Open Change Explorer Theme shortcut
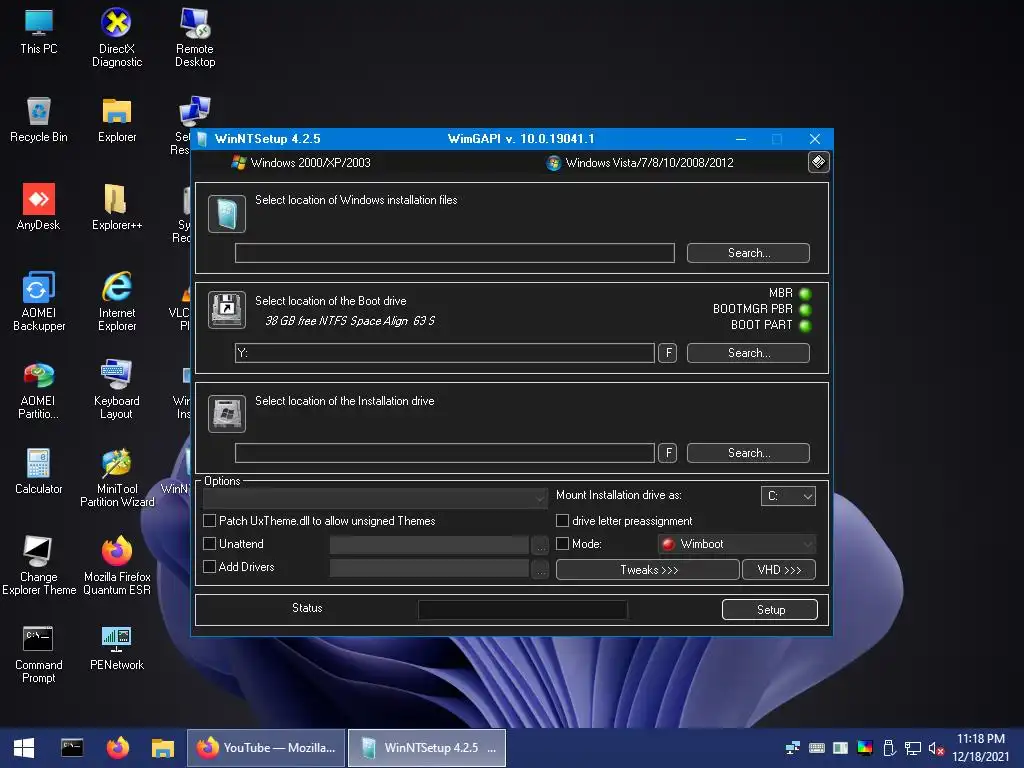Screen dimensions: 1024x768 tap(39, 566)
